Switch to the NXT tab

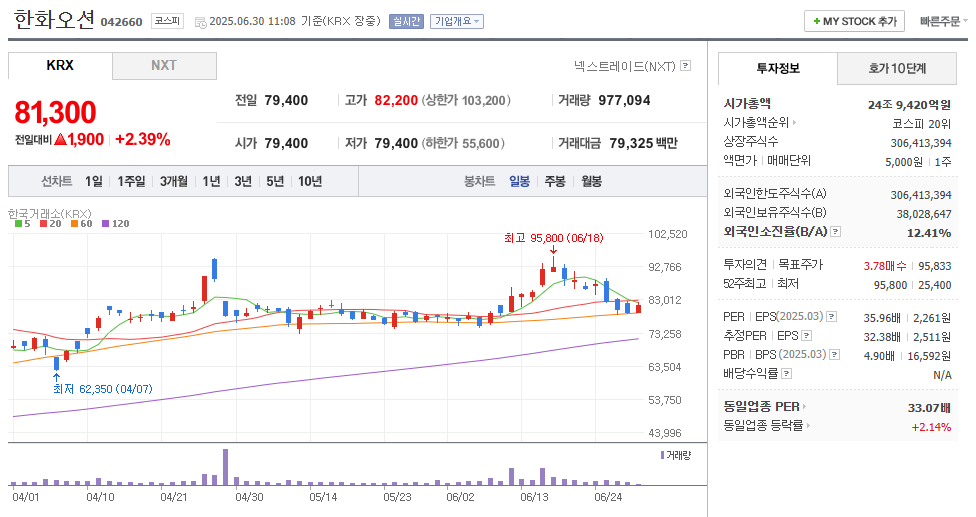pos(164,65)
